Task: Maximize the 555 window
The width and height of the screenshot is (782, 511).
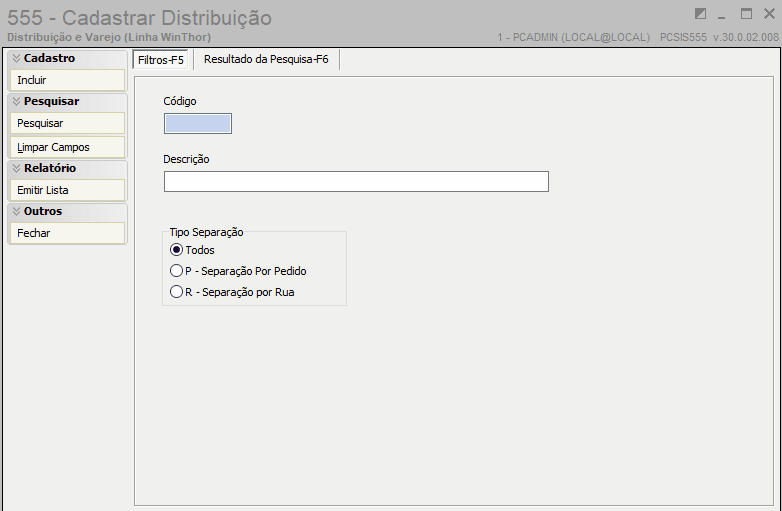Action: click(x=746, y=14)
